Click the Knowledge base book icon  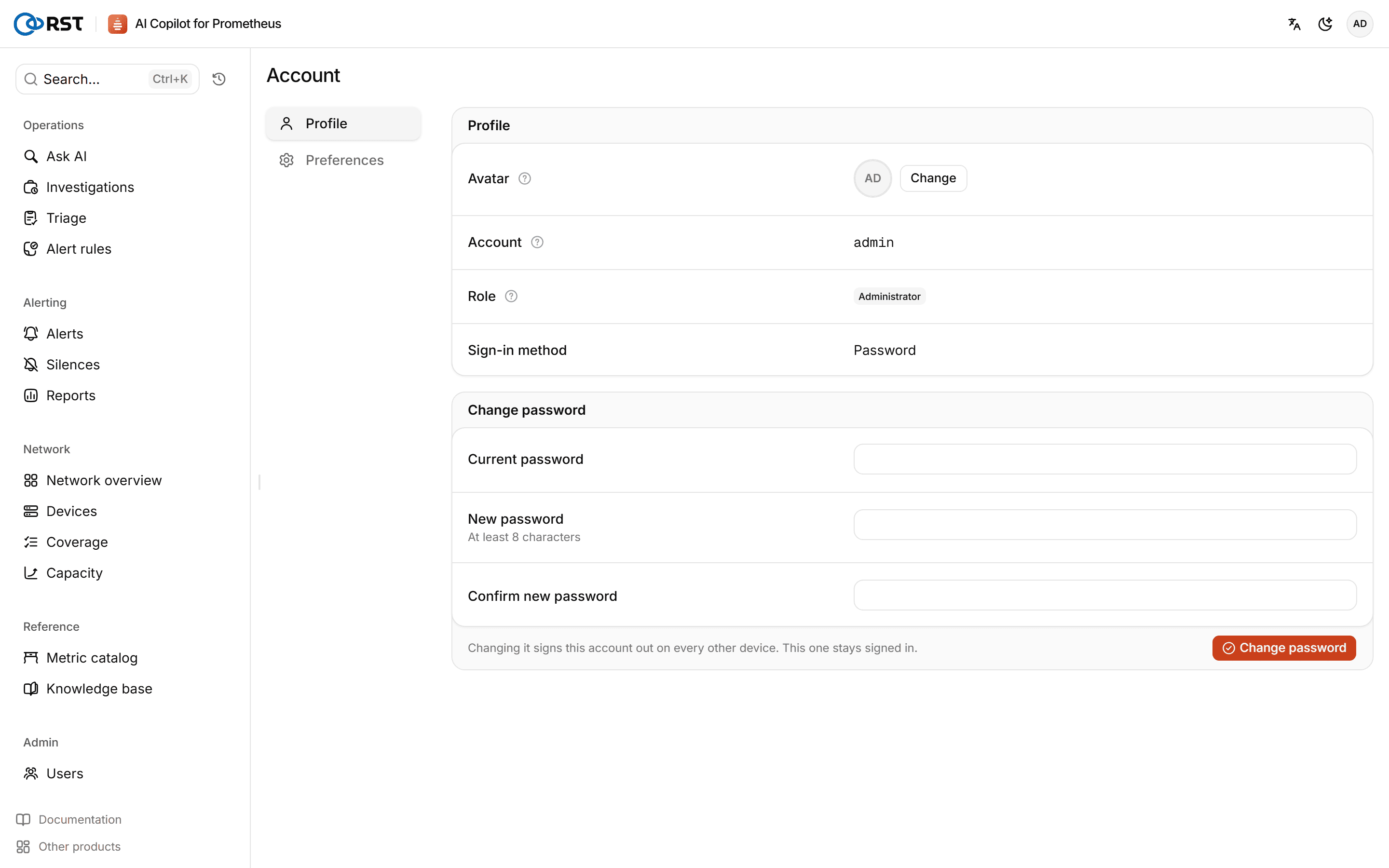tap(31, 689)
